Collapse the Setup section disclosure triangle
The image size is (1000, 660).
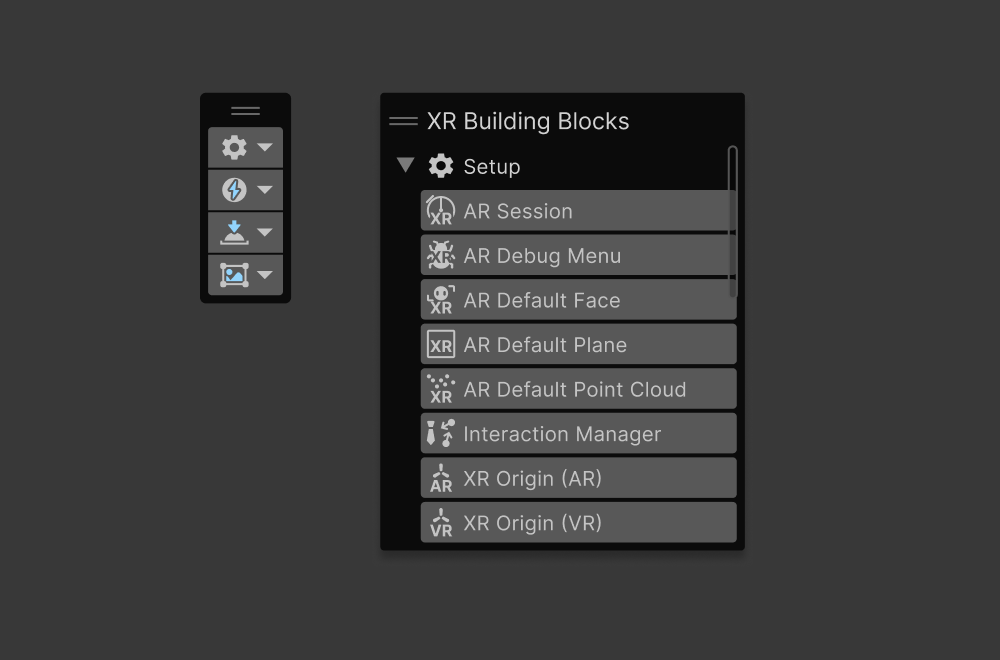(x=404, y=166)
